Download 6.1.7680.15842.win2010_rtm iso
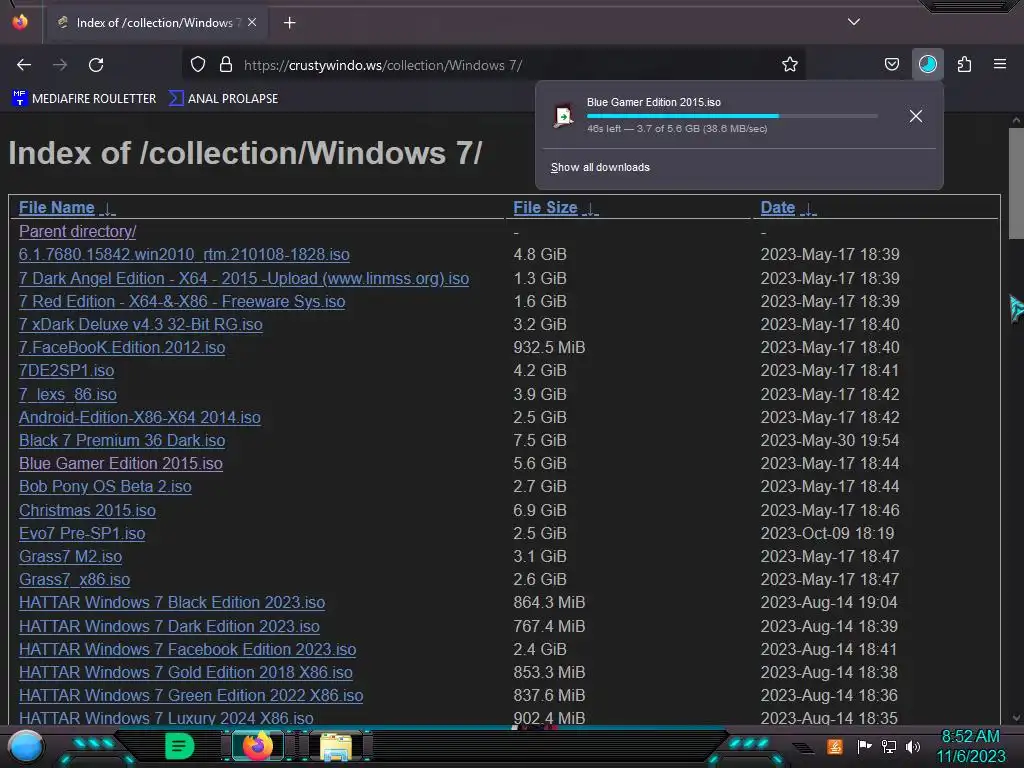Viewport: 1024px width, 768px height. pyautogui.click(x=184, y=255)
